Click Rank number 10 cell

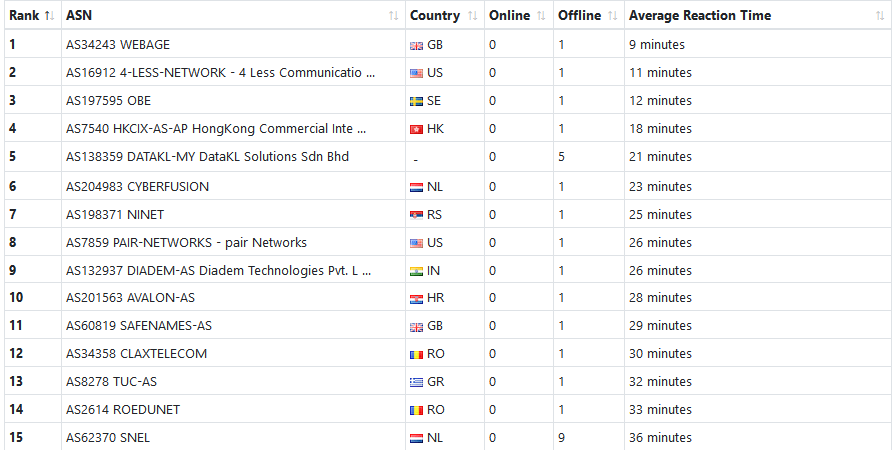16,298
